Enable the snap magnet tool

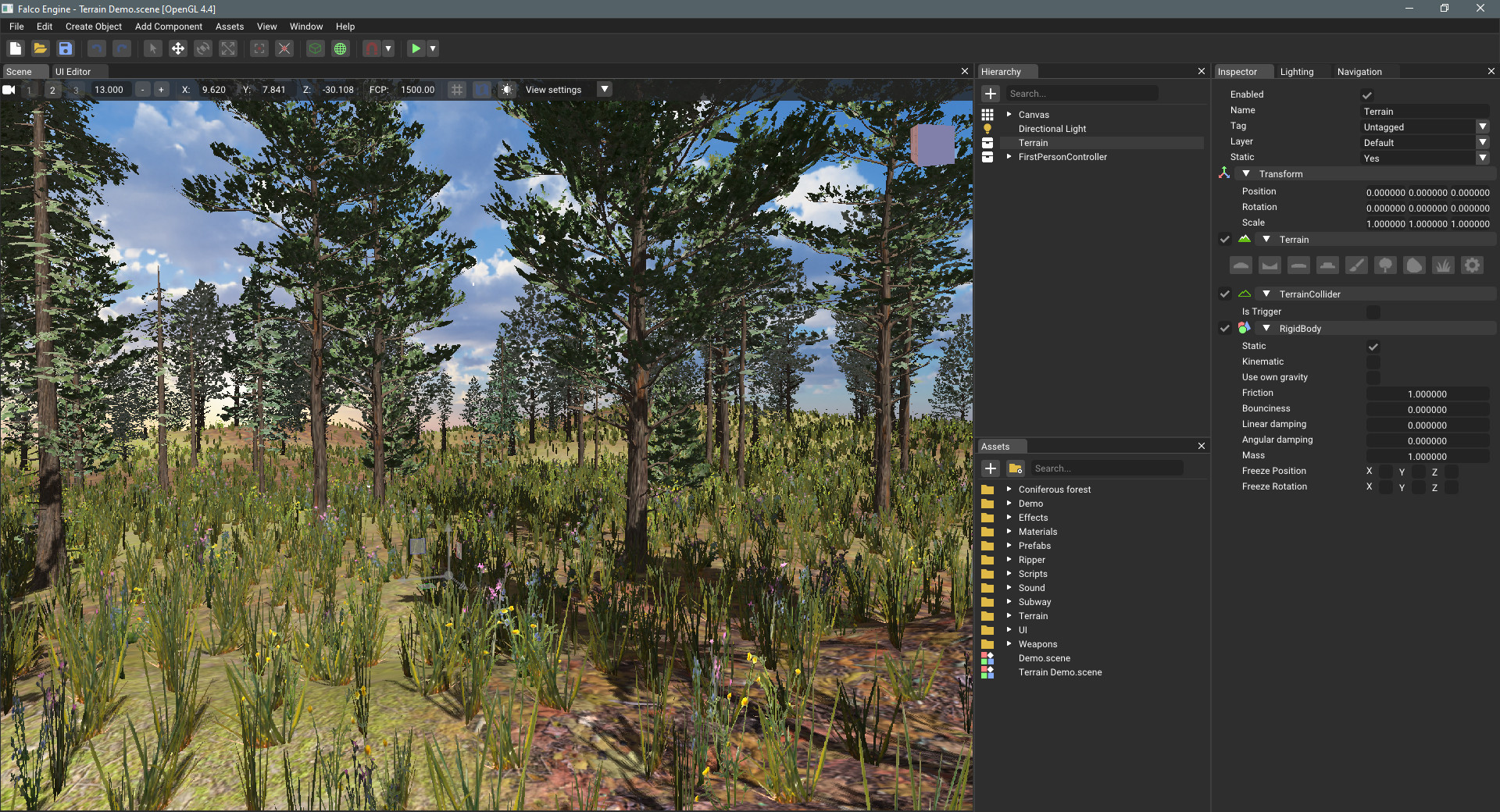371,48
